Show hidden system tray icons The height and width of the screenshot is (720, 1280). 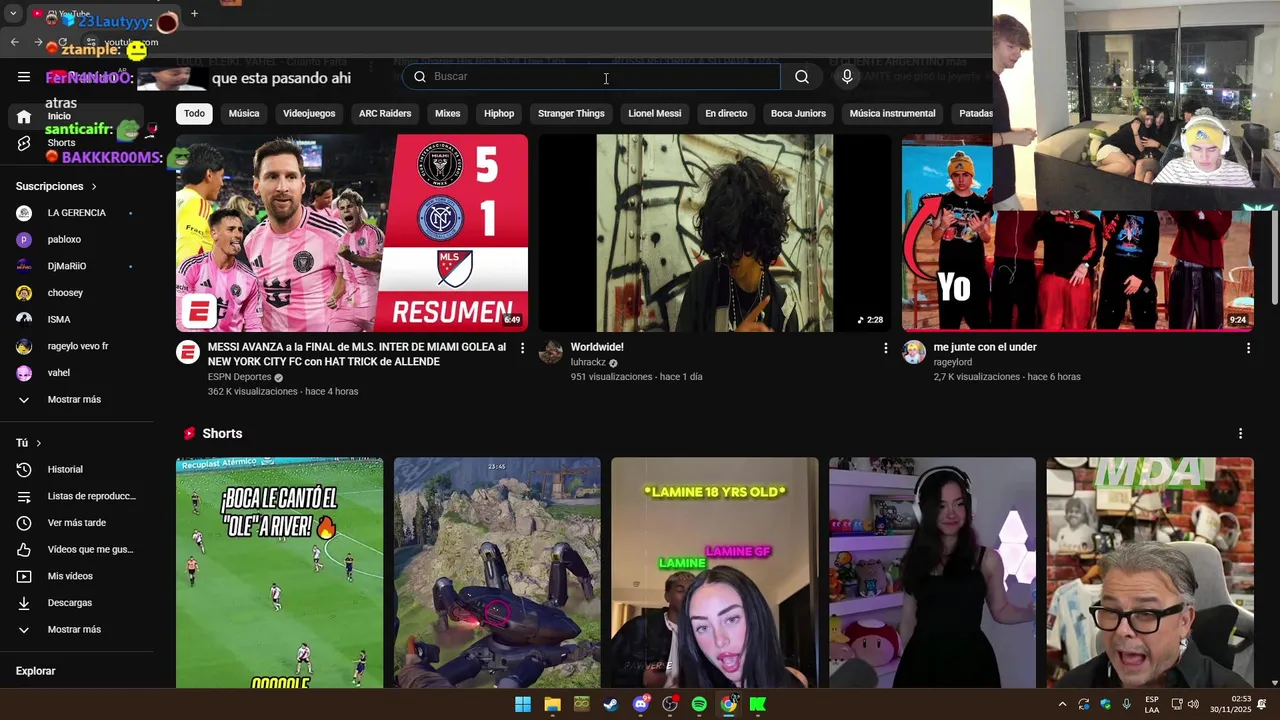[1062, 705]
